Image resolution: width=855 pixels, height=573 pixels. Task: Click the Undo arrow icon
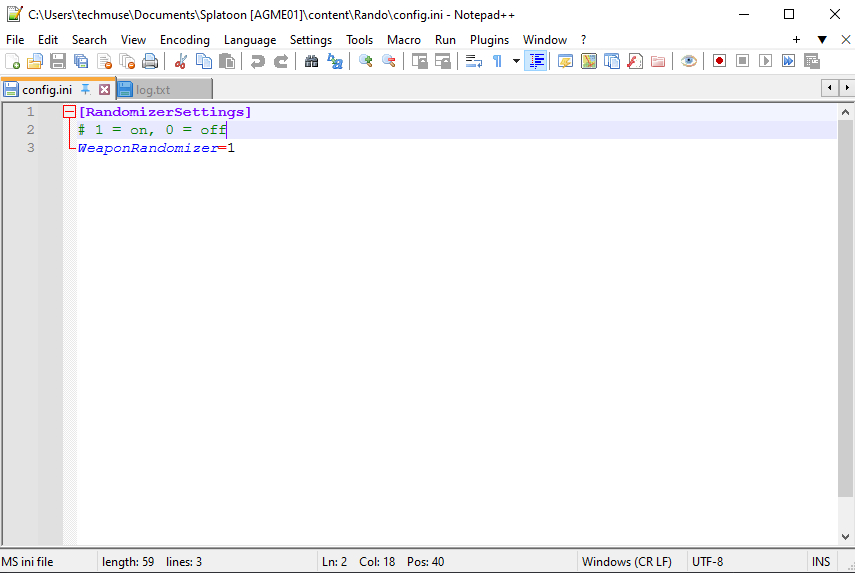tap(258, 61)
